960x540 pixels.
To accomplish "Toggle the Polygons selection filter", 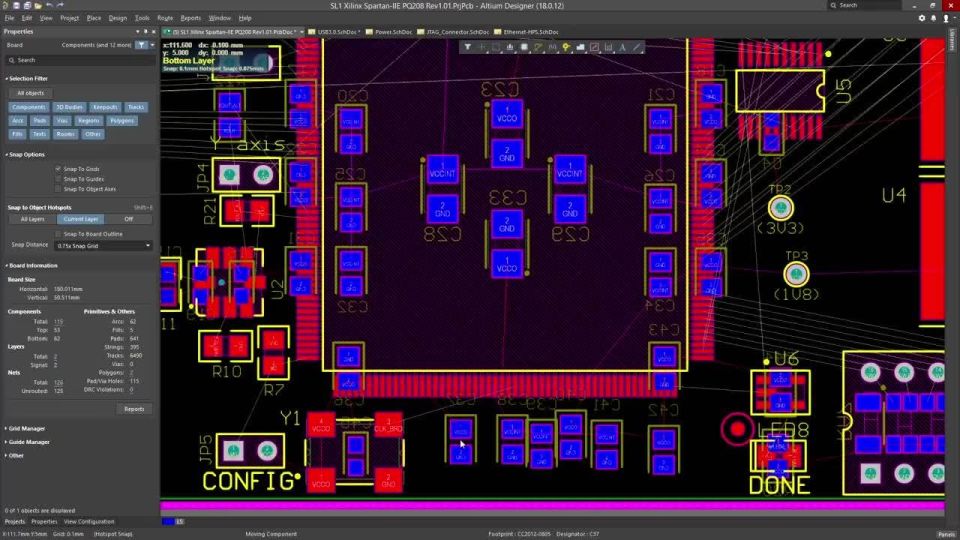I will click(x=122, y=121).
